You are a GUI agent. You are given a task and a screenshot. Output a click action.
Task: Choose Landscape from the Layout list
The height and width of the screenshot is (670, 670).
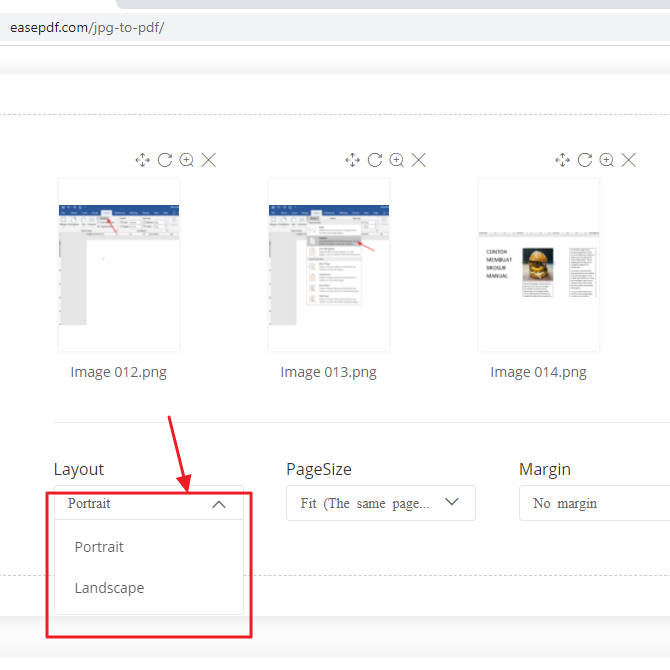point(110,588)
